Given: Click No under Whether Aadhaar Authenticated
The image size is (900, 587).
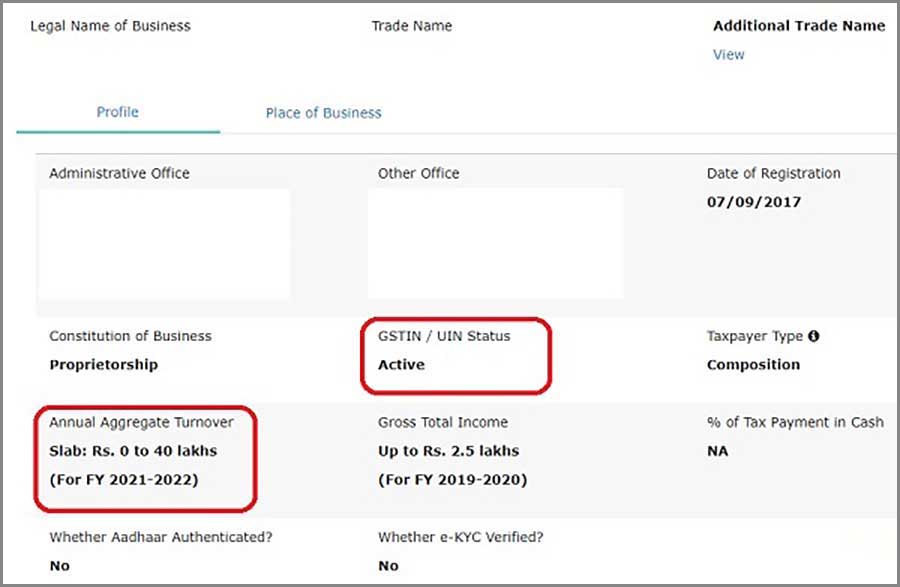Looking at the screenshot, I should (60, 566).
